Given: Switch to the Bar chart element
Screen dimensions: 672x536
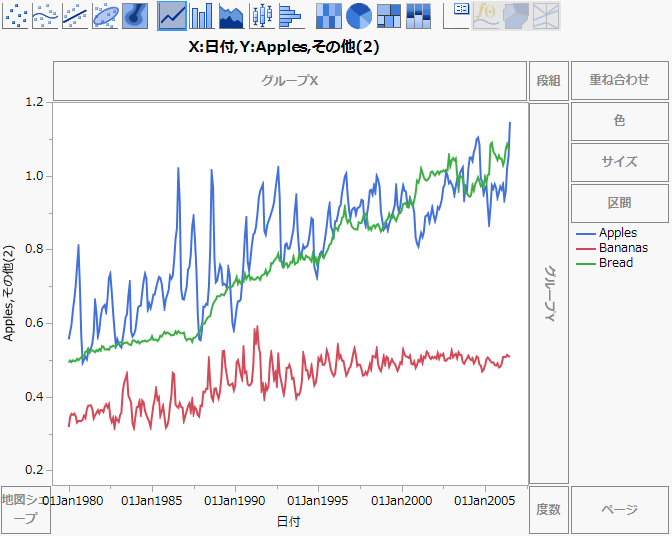Looking at the screenshot, I should click(202, 15).
